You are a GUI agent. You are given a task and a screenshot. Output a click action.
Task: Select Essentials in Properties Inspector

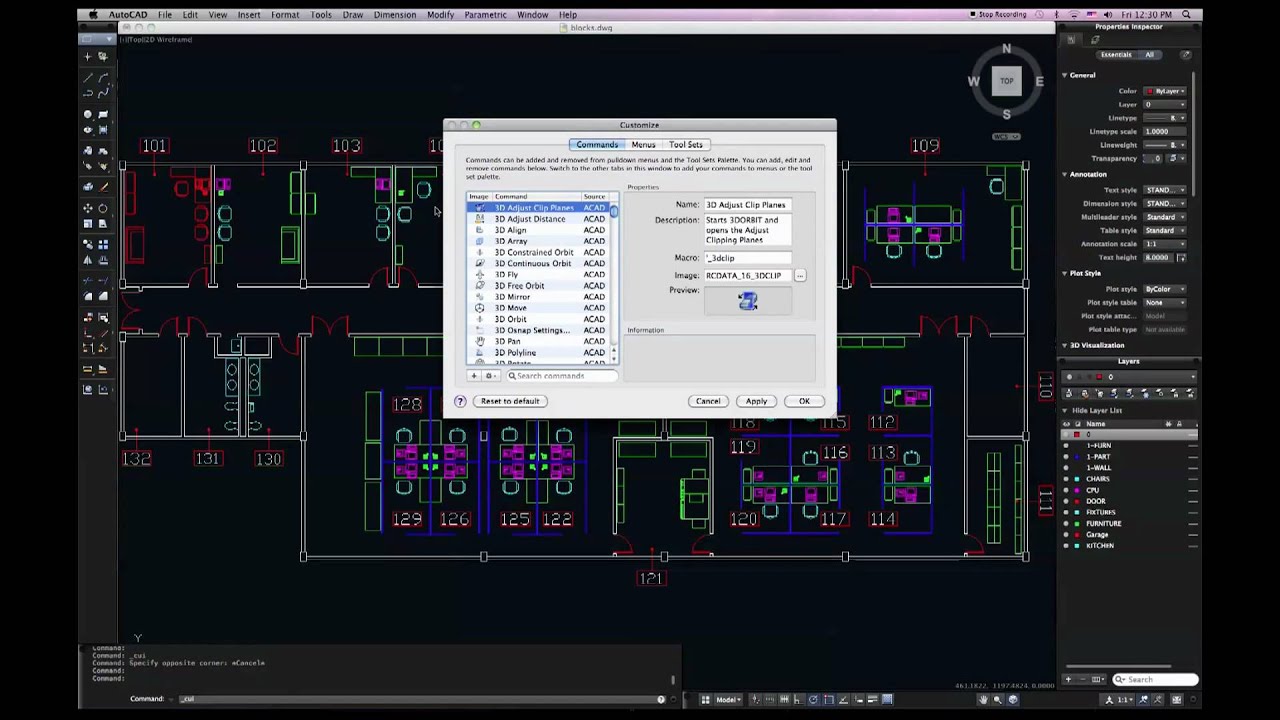1116,55
